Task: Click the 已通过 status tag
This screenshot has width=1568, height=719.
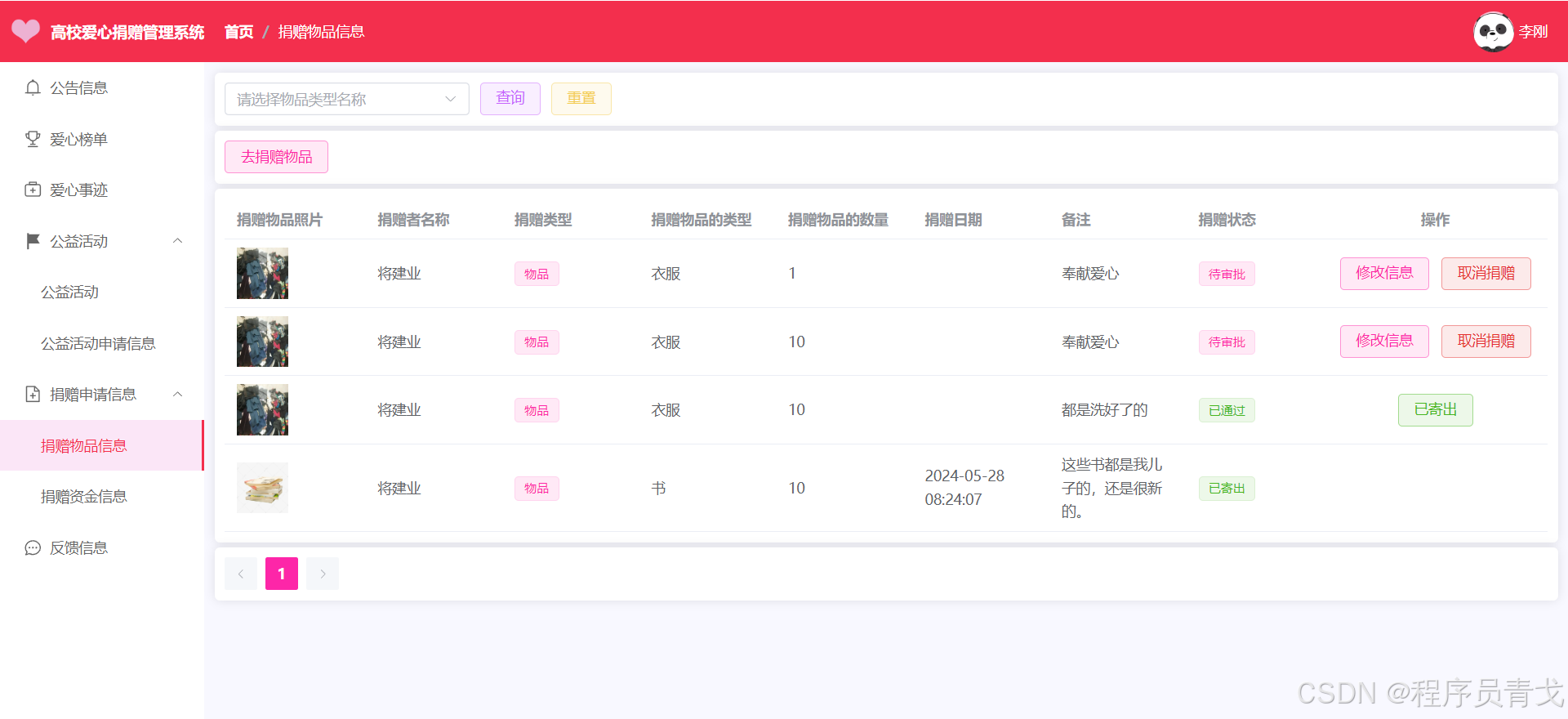Action: click(x=1227, y=410)
